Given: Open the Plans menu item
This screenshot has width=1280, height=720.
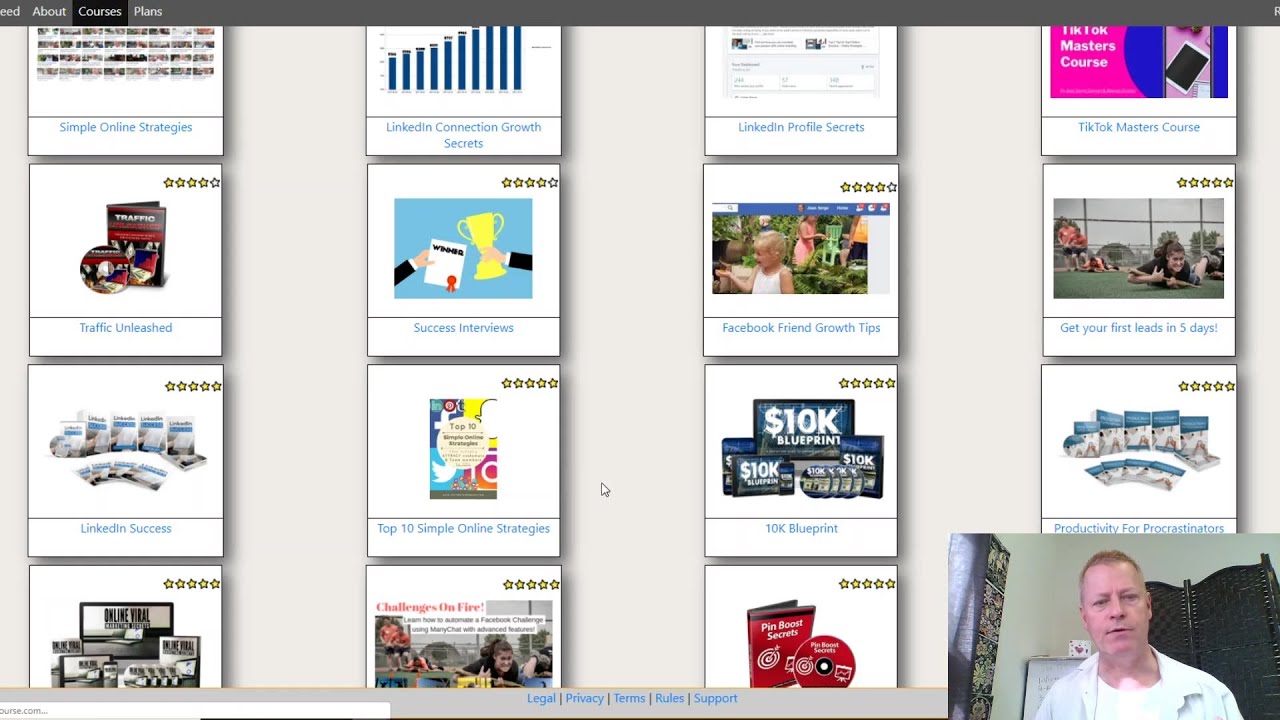Looking at the screenshot, I should tap(148, 11).
